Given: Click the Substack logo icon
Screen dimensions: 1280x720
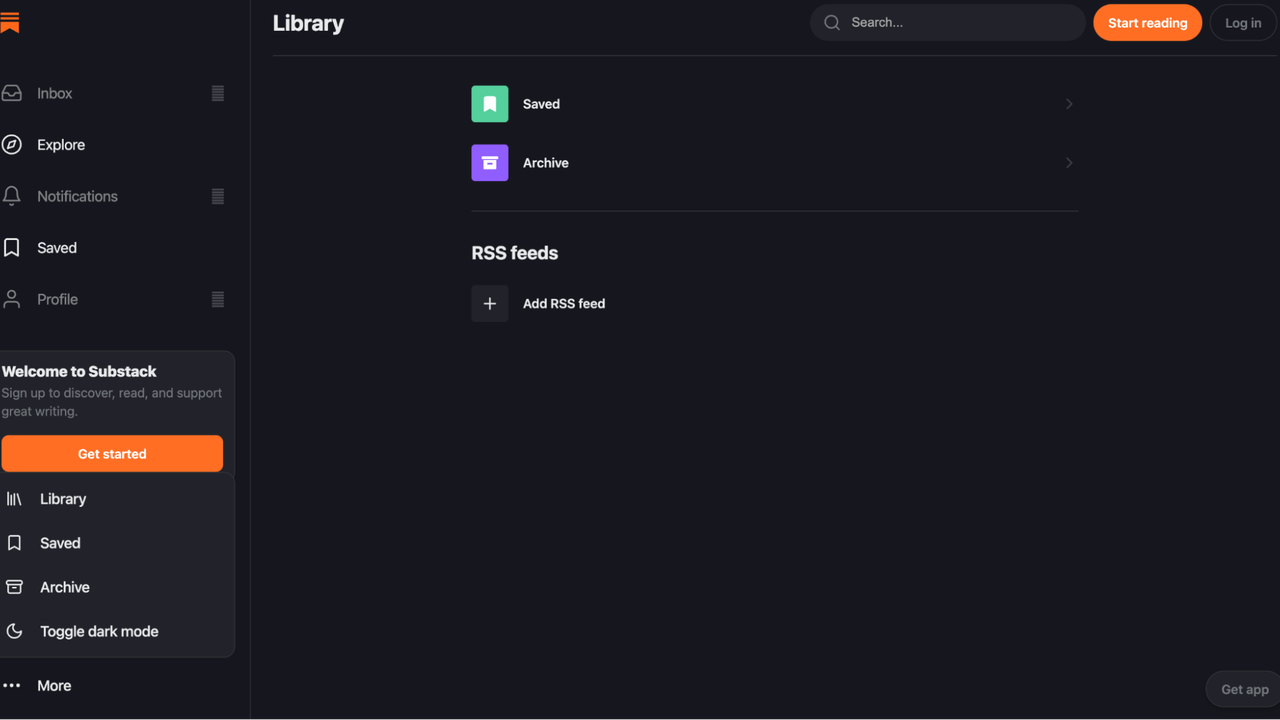Looking at the screenshot, I should [12, 22].
